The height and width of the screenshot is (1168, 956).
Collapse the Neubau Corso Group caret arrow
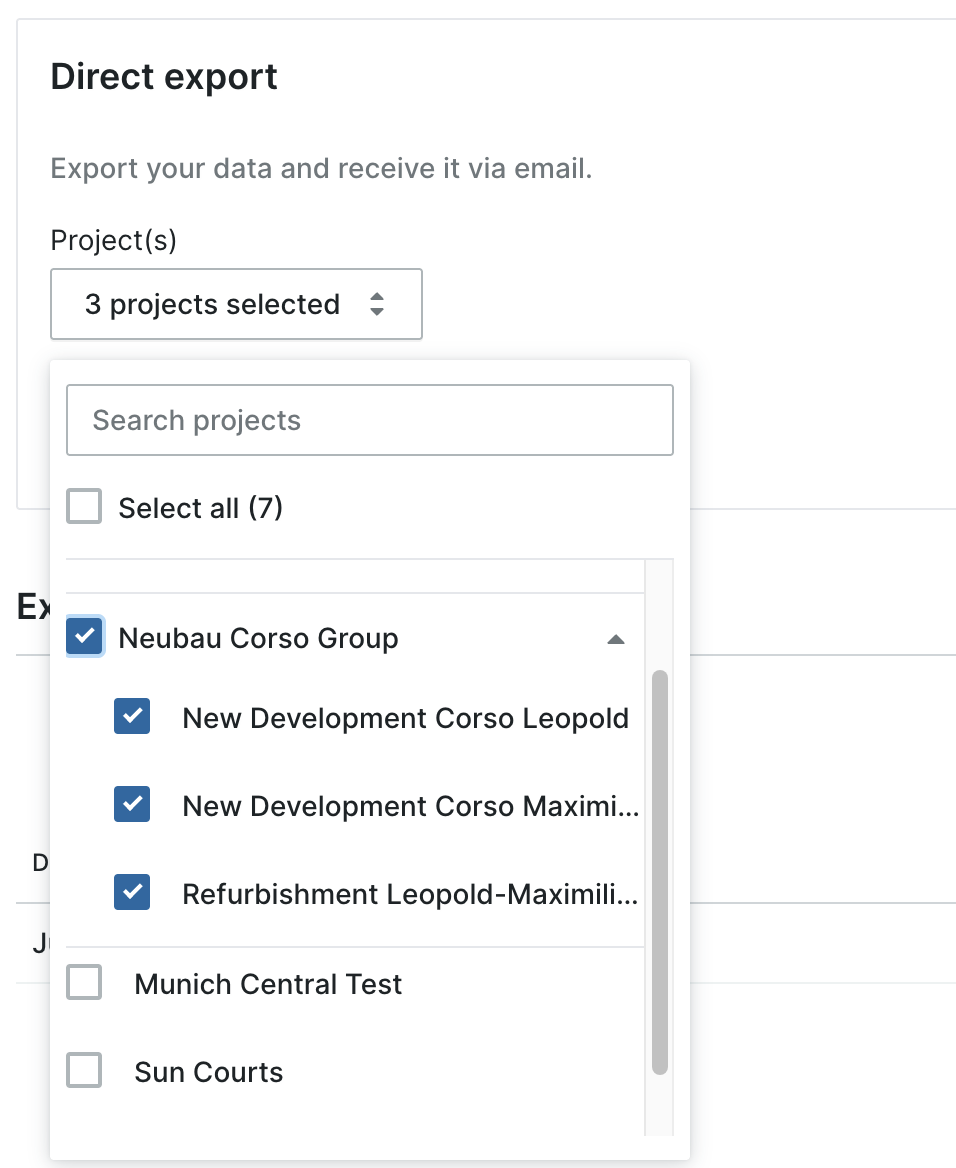pyautogui.click(x=616, y=639)
